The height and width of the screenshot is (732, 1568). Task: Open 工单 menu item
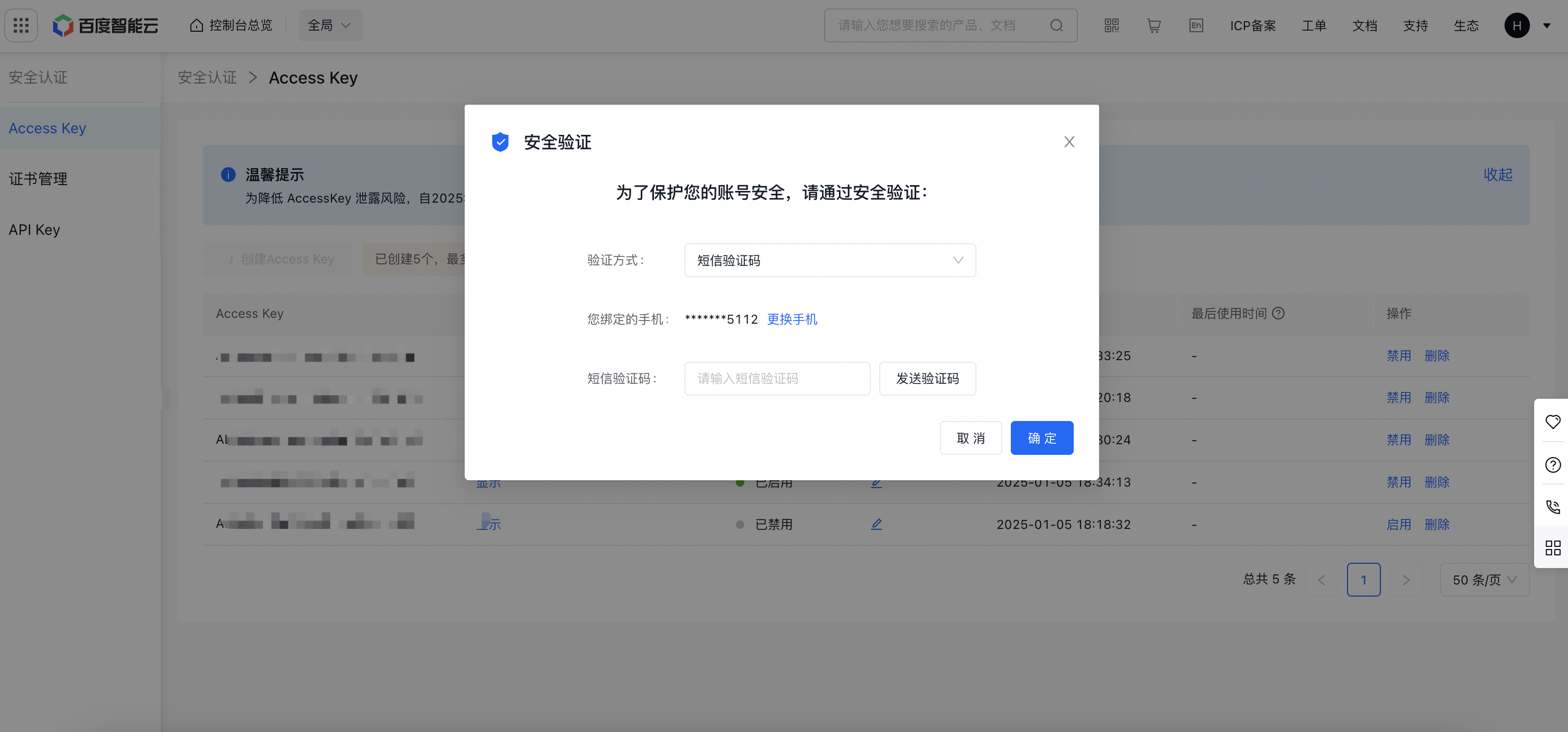[x=1314, y=25]
